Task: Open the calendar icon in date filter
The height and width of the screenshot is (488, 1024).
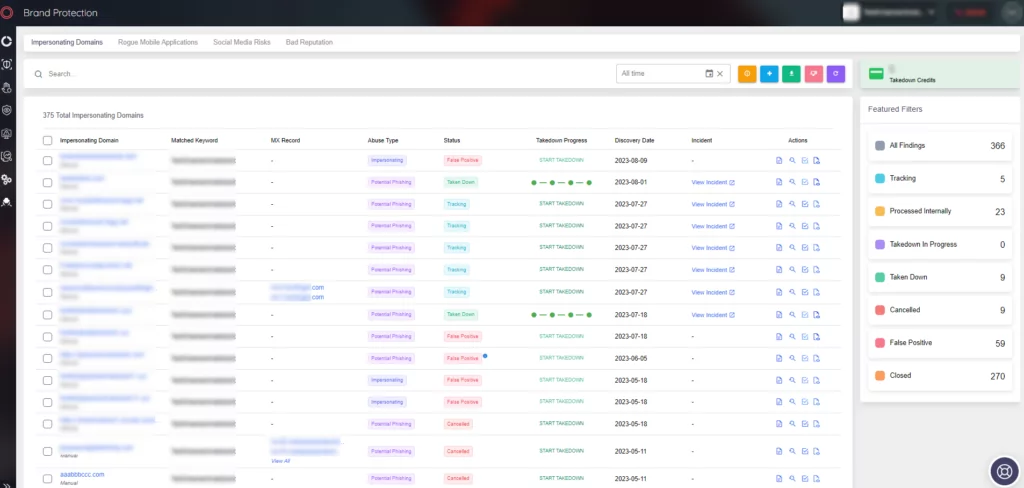Action: 709,74
